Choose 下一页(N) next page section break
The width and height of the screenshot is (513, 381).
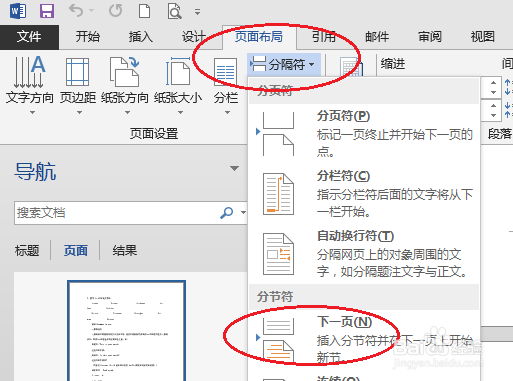pyautogui.click(x=364, y=340)
